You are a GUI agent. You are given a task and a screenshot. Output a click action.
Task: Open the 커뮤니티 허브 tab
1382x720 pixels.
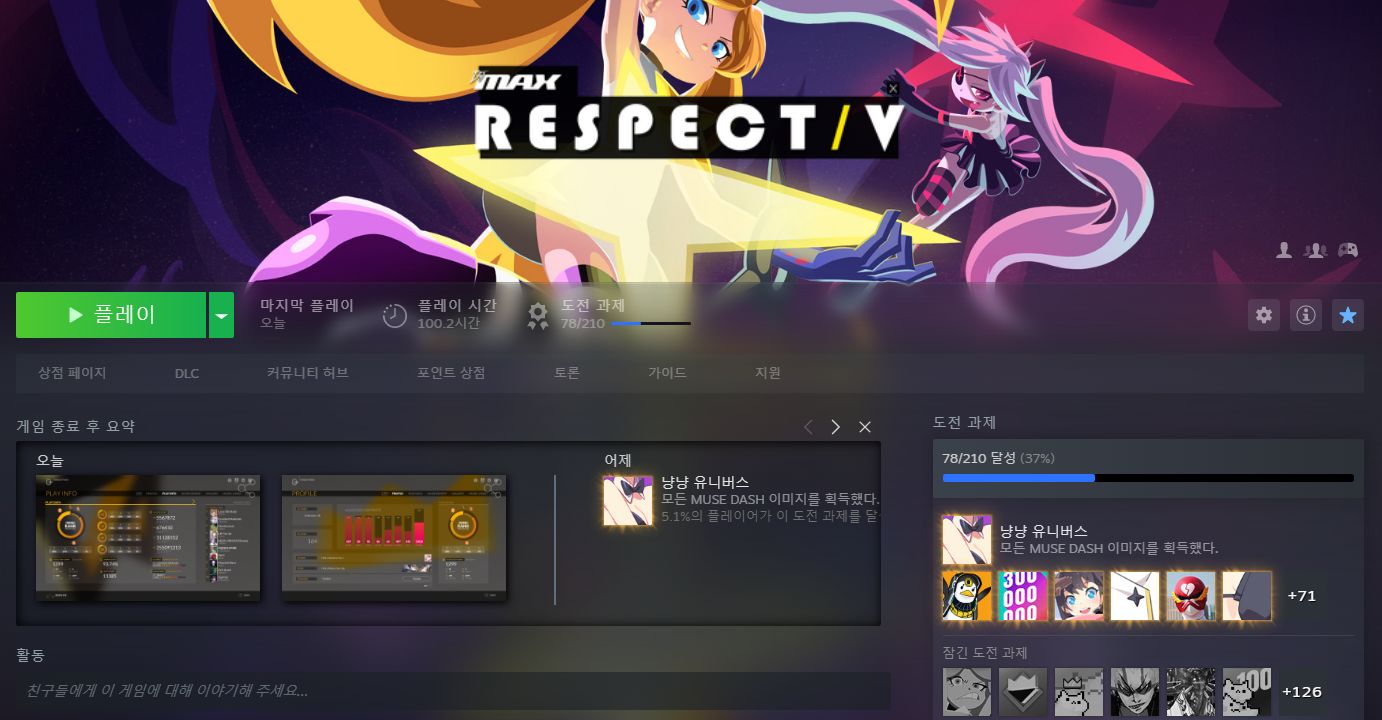pos(308,373)
